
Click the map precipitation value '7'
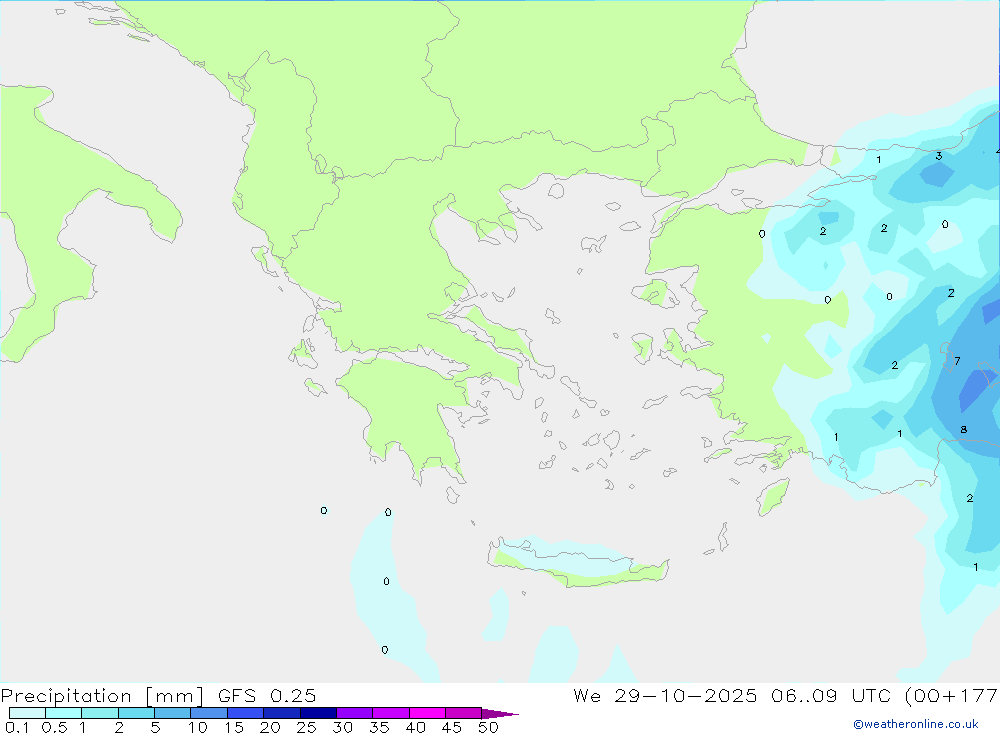[957, 361]
